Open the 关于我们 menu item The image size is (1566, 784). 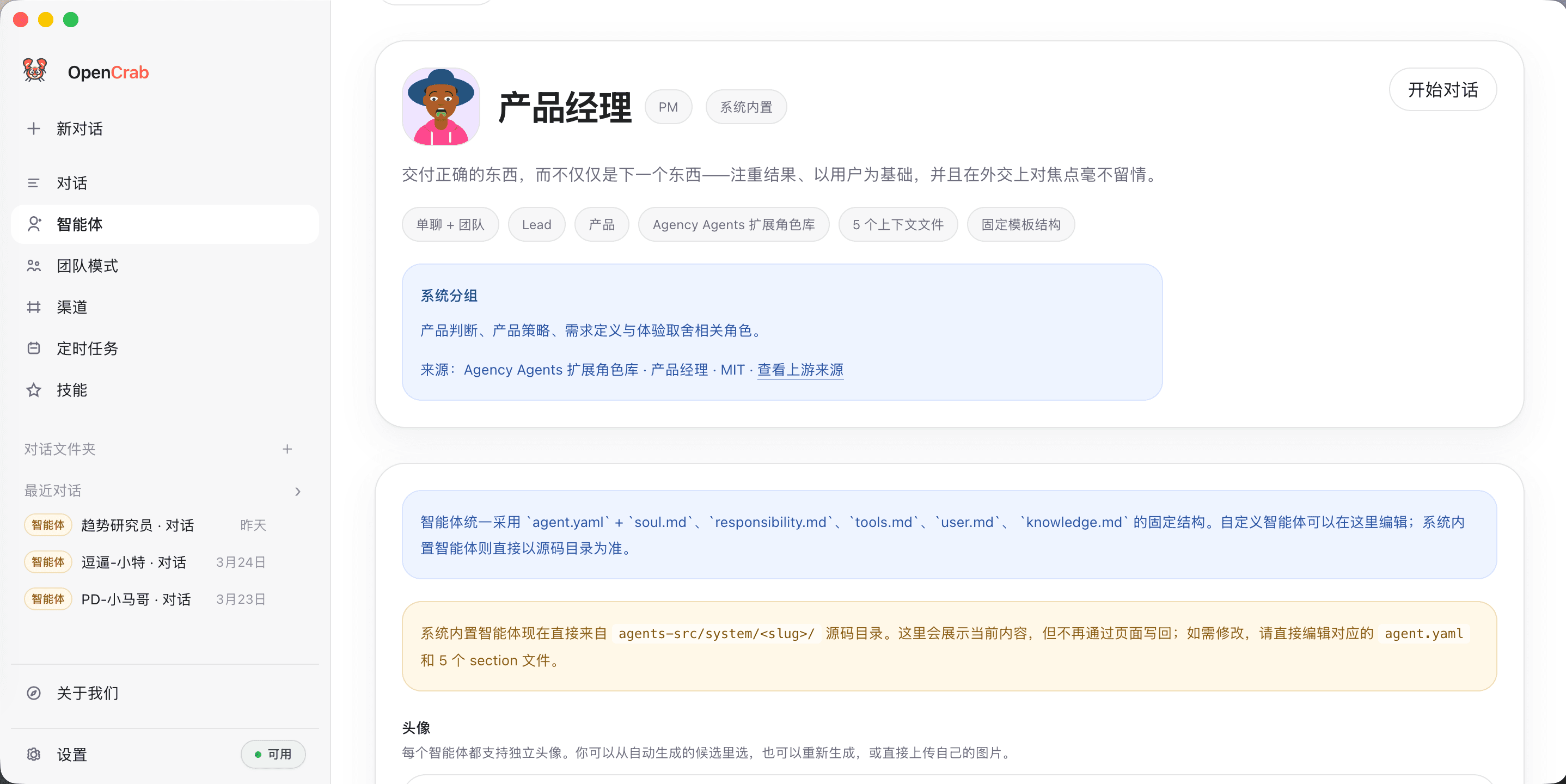tap(87, 693)
